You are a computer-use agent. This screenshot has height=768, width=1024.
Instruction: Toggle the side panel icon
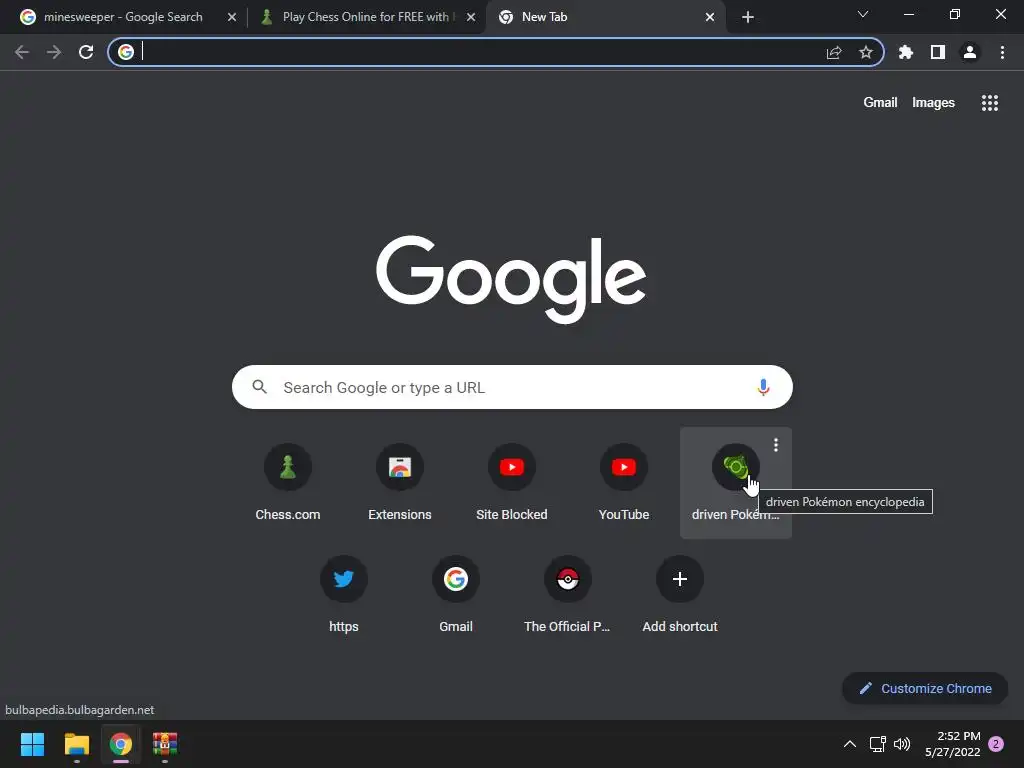(x=938, y=52)
